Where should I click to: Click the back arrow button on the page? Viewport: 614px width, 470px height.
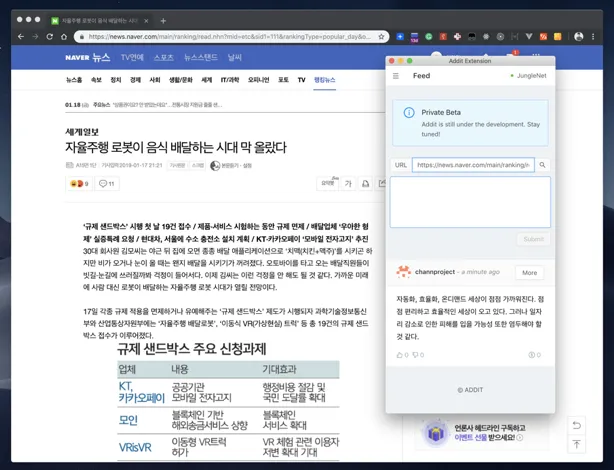click(x=576, y=425)
